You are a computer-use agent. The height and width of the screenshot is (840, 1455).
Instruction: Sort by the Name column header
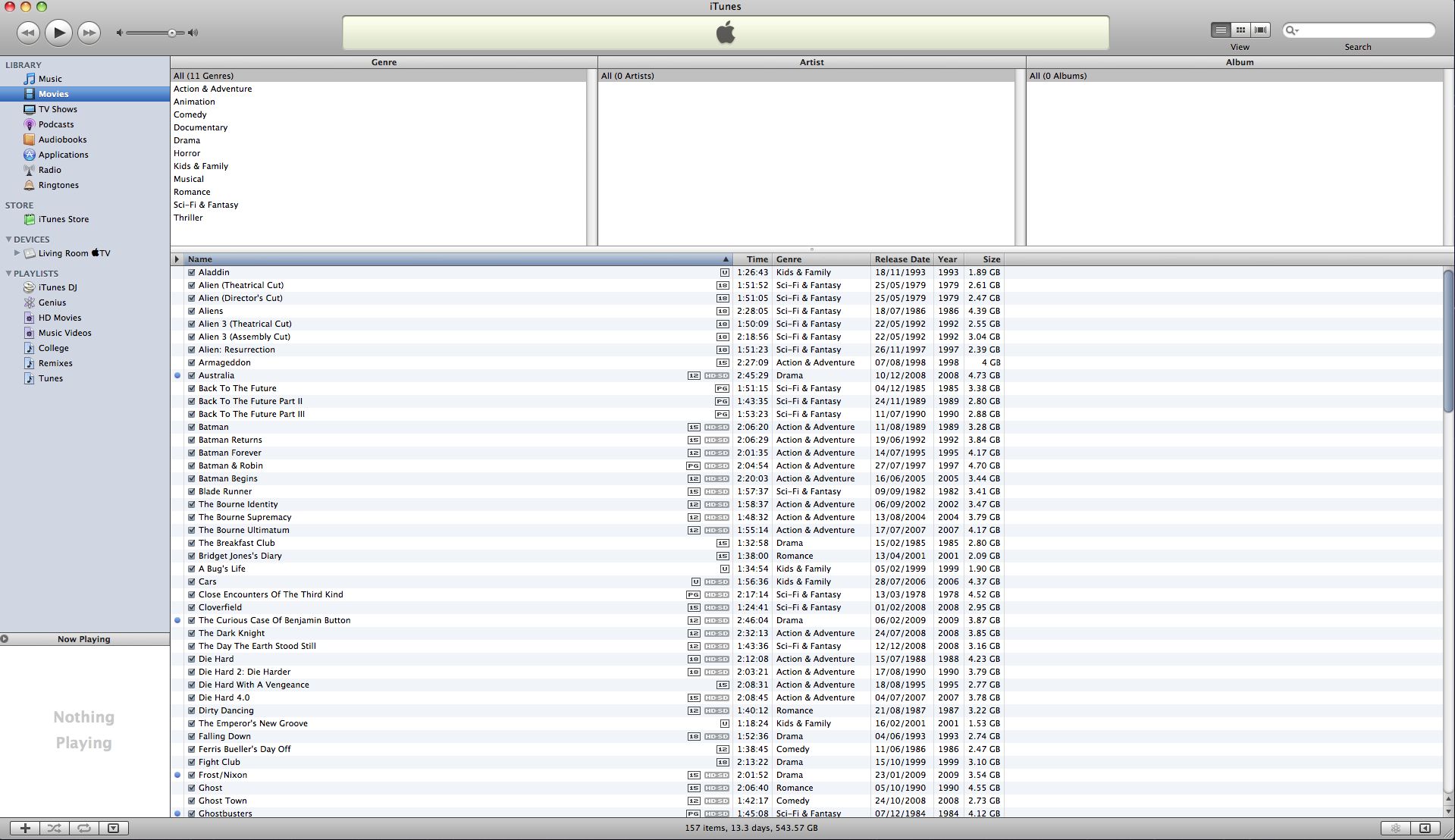point(459,259)
